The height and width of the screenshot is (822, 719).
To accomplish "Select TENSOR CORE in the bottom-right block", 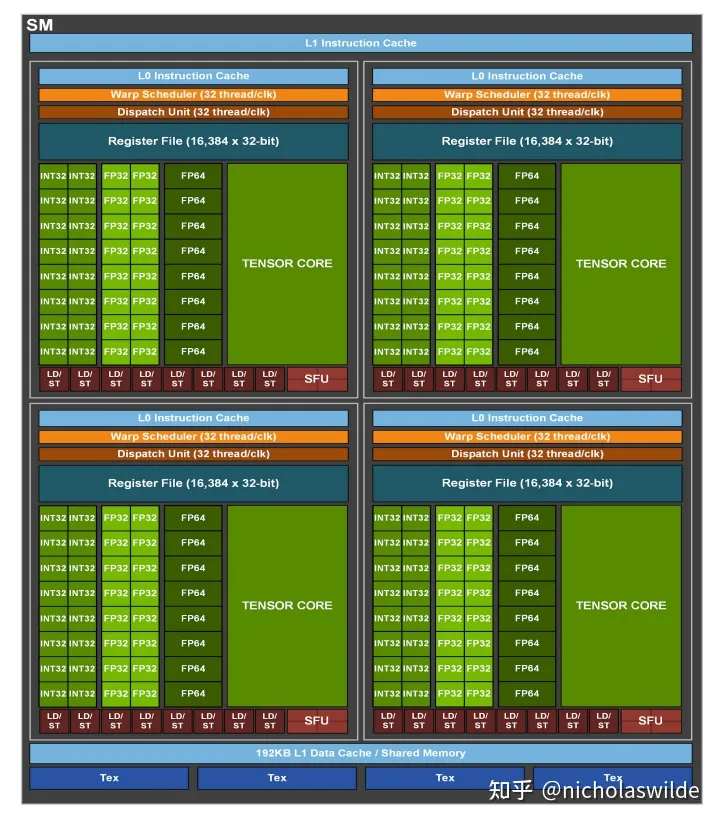I will point(621,605).
